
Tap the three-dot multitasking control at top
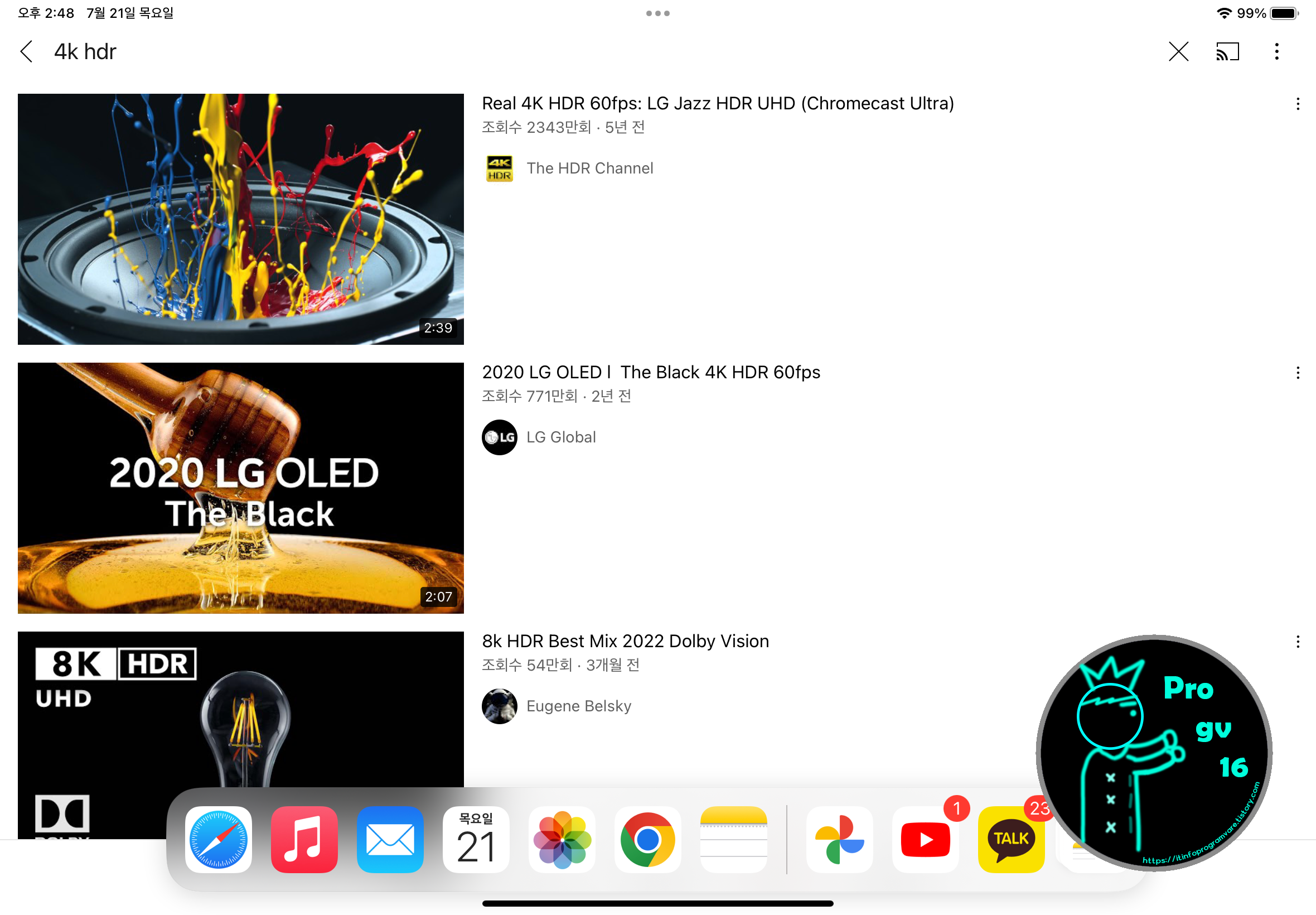(x=657, y=13)
